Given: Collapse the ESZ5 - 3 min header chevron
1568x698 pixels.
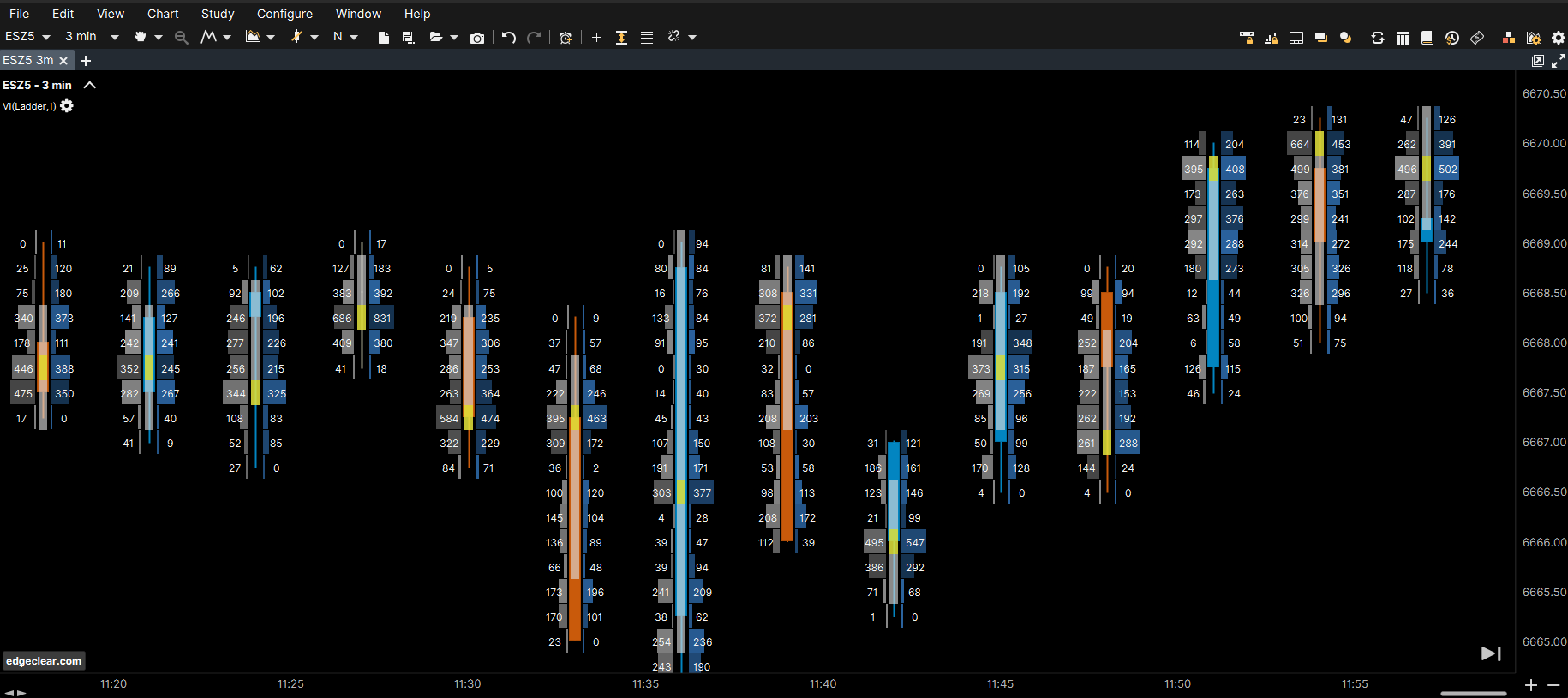Looking at the screenshot, I should pos(90,85).
